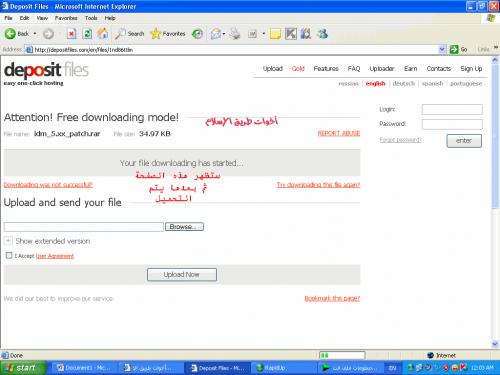Open the Edit menu

point(24,18)
